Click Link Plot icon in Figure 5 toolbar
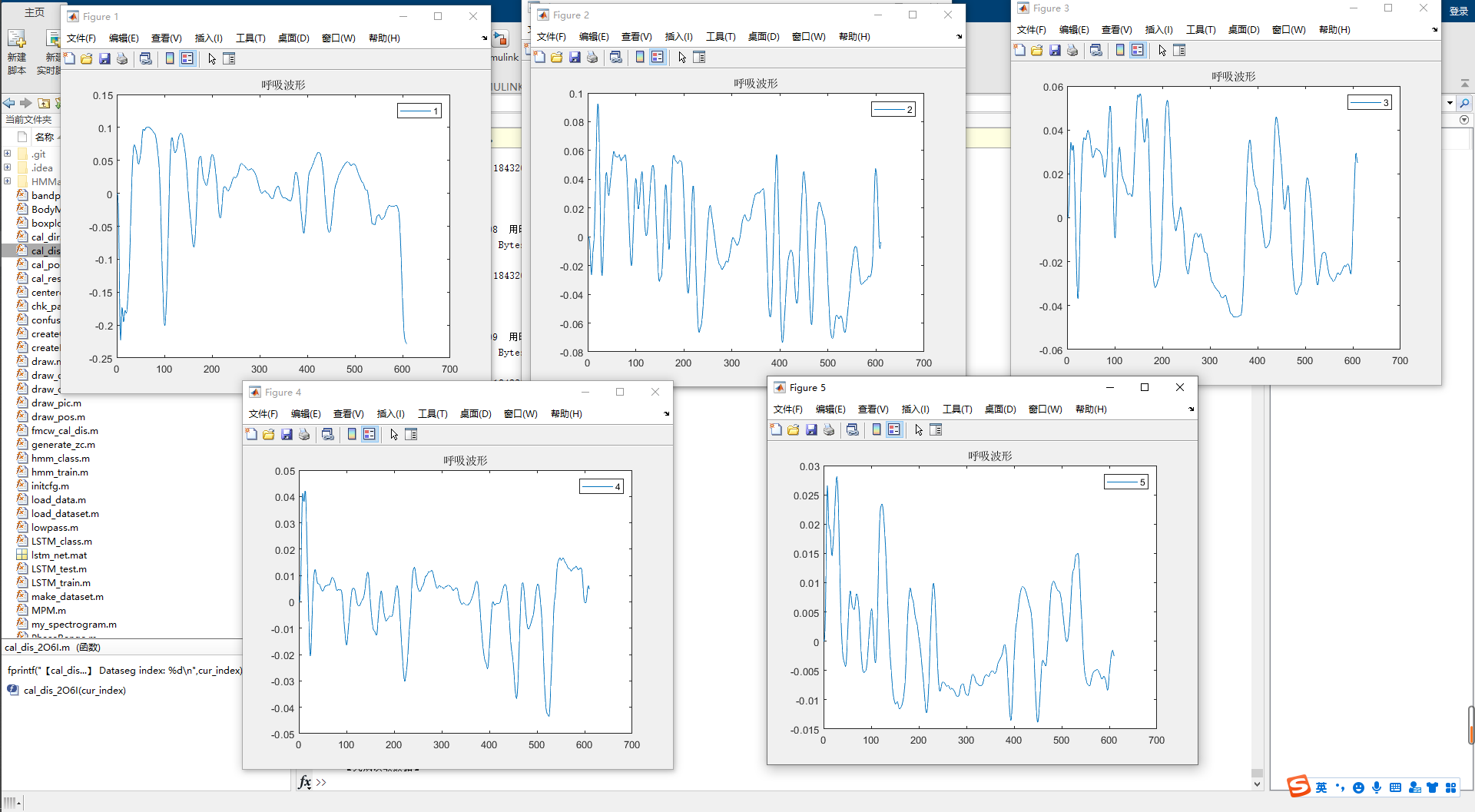The width and height of the screenshot is (1475, 812). [x=852, y=430]
